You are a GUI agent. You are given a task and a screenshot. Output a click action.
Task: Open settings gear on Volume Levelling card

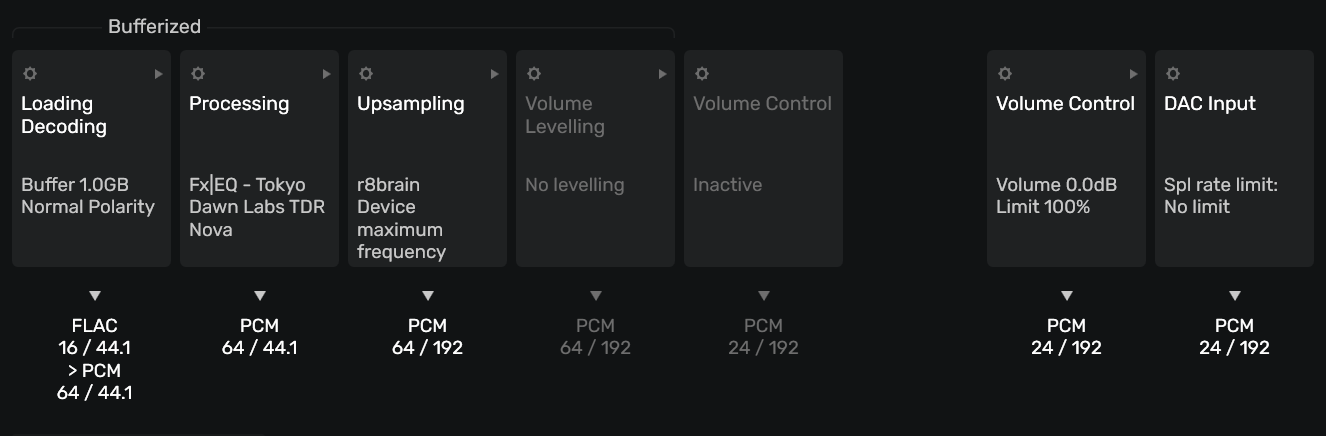pos(534,74)
